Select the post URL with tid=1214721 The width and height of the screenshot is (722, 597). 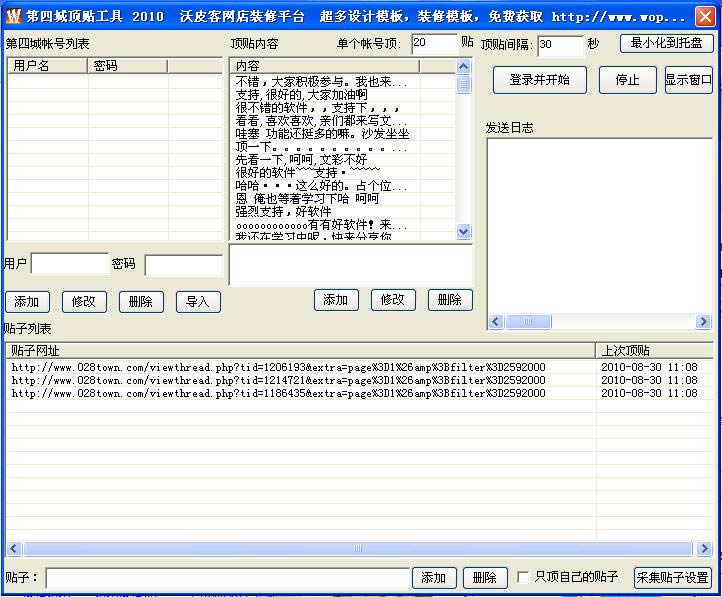(279, 380)
